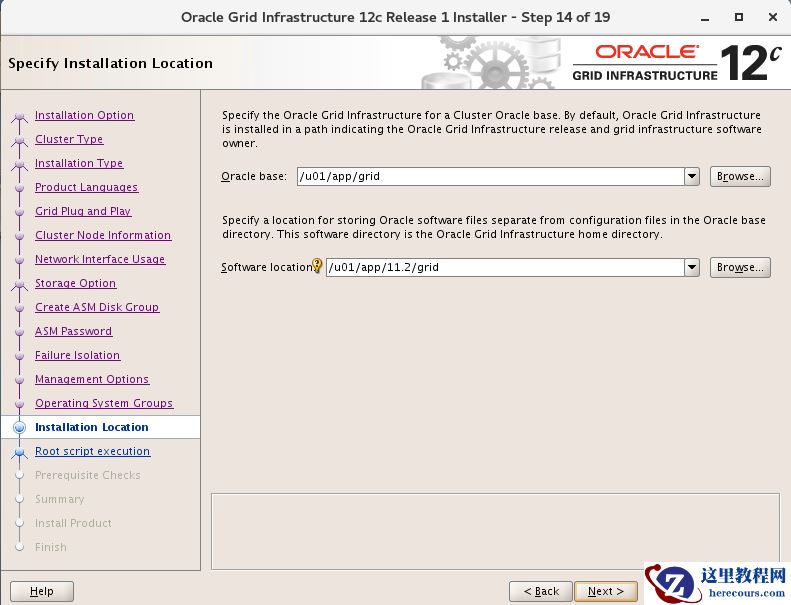The image size is (791, 605).
Task: Go to the Installation Type step
Action: (79, 163)
